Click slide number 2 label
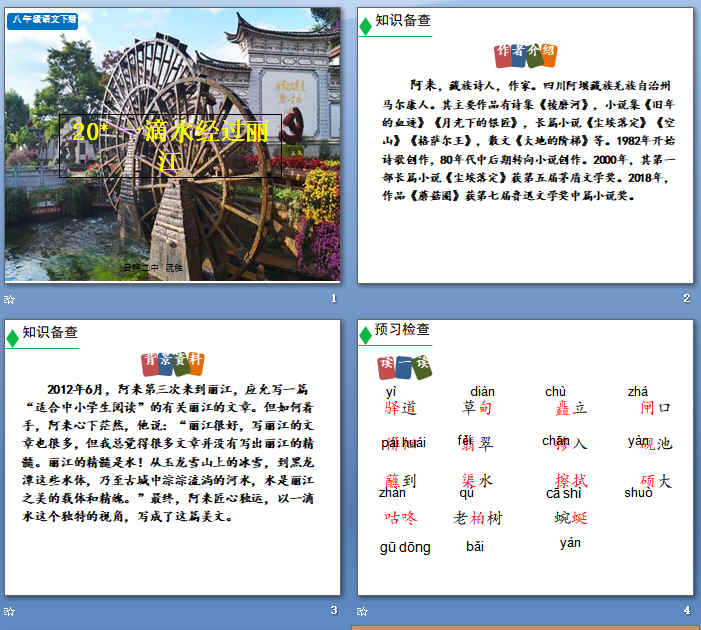 (686, 298)
